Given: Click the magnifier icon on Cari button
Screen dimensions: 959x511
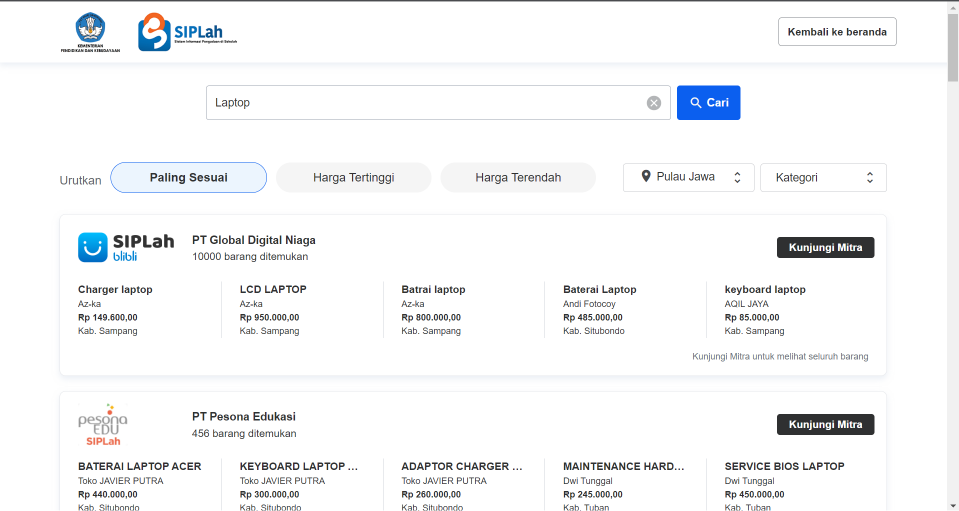Looking at the screenshot, I should point(696,103).
